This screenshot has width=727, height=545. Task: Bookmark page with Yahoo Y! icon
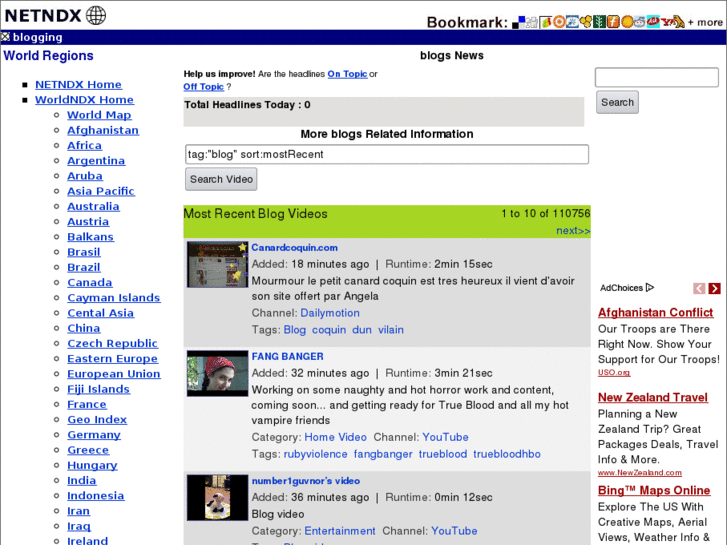tap(667, 22)
